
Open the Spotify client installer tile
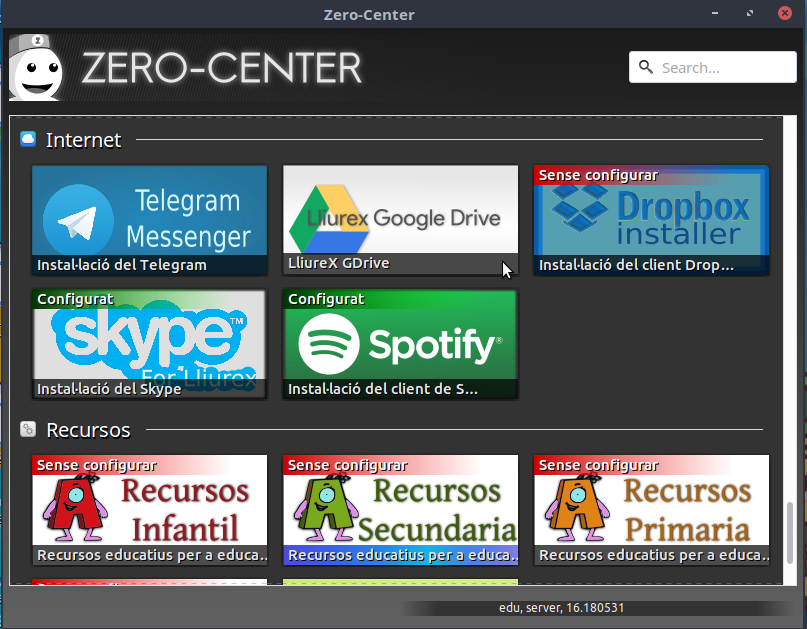coord(400,345)
